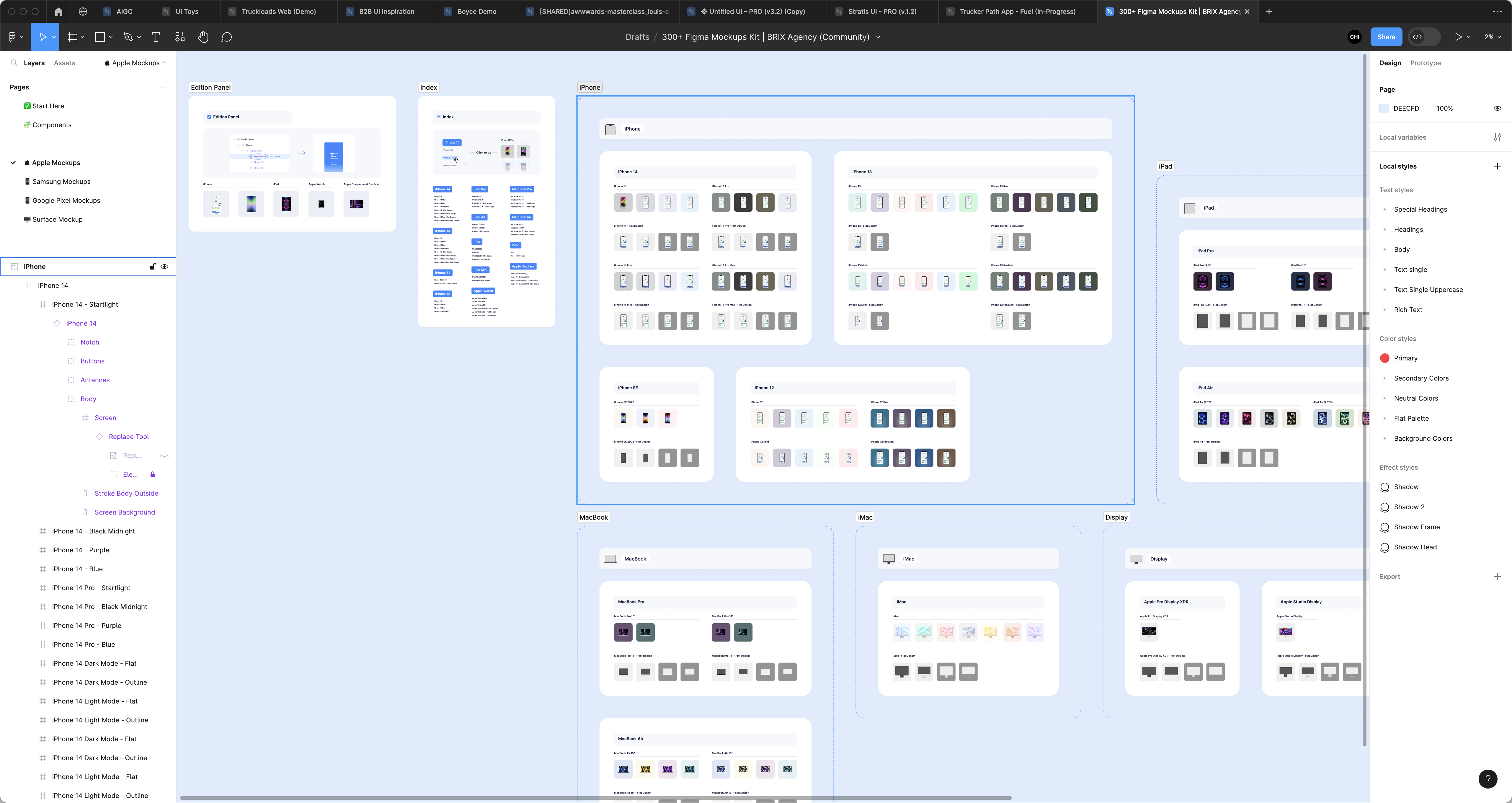Select the Text tool
This screenshot has width=1512, height=803.
156,37
